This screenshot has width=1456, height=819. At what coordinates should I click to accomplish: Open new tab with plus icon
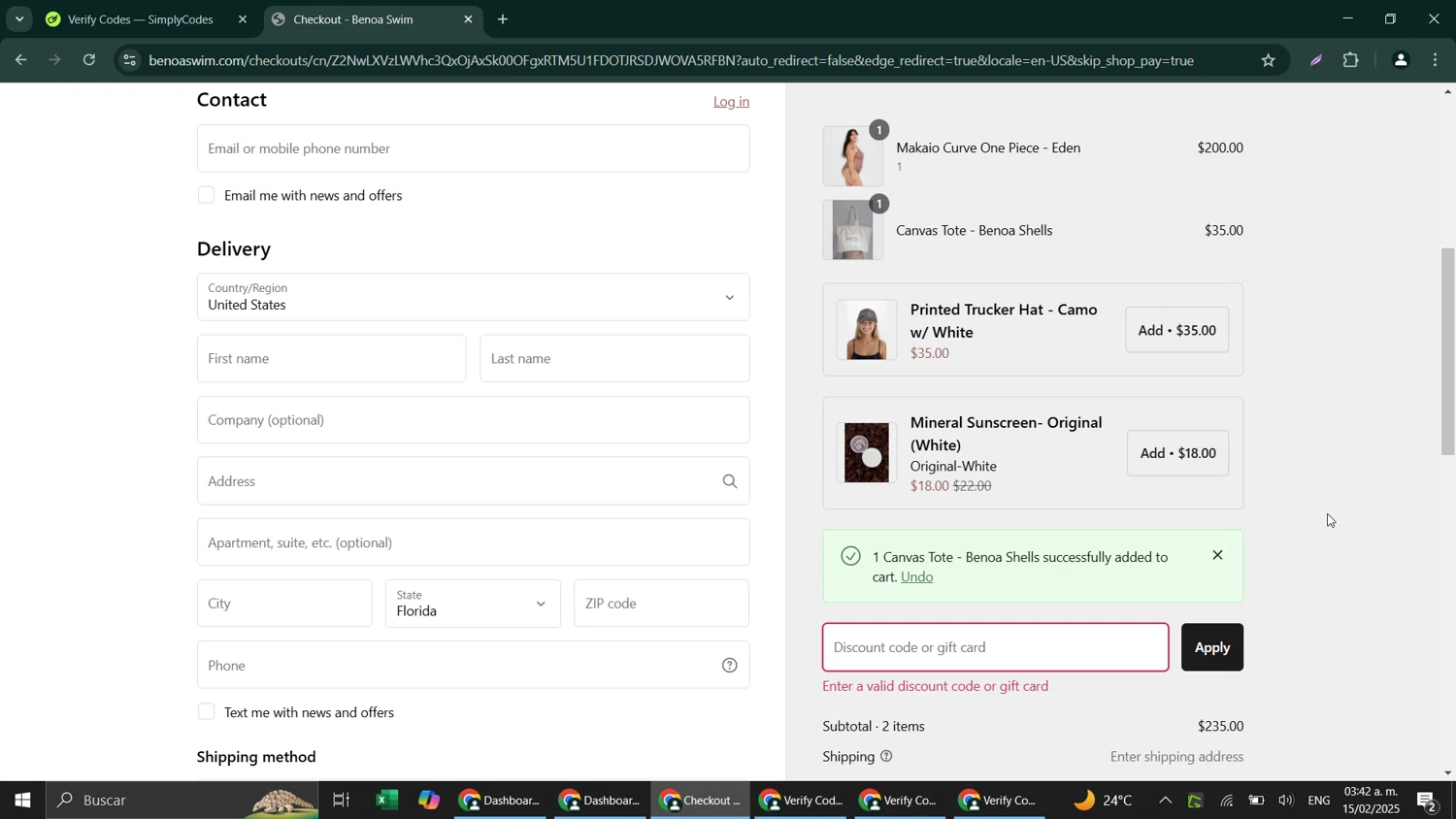coord(503,19)
